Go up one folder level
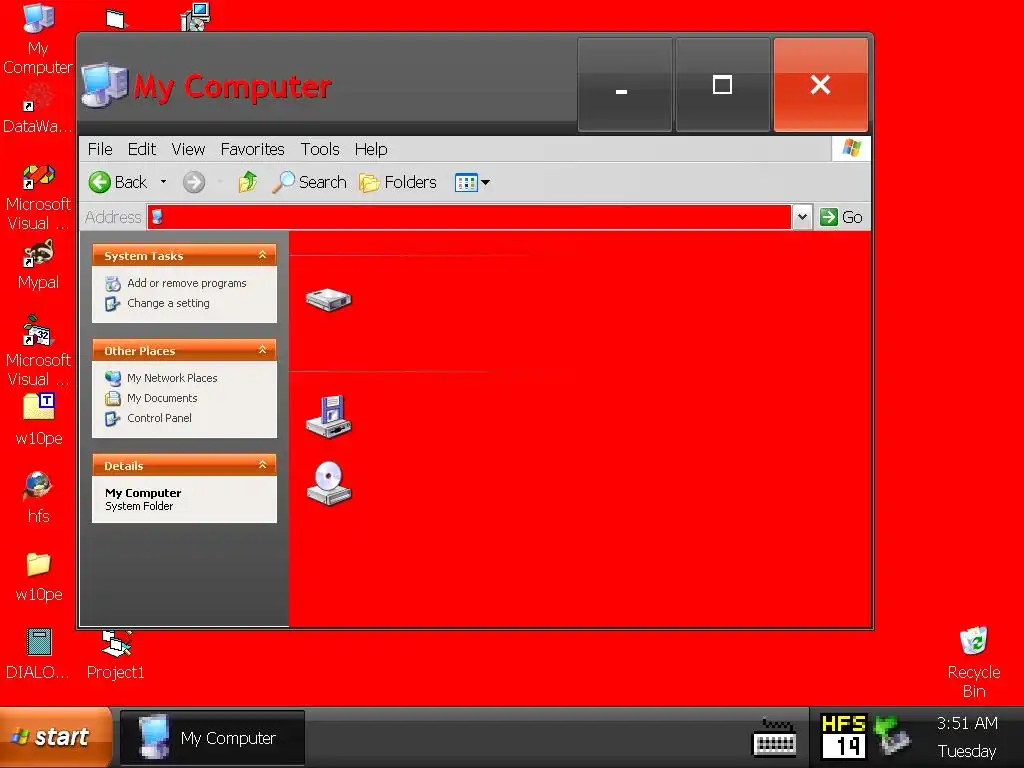The width and height of the screenshot is (1024, 768). tap(248, 182)
